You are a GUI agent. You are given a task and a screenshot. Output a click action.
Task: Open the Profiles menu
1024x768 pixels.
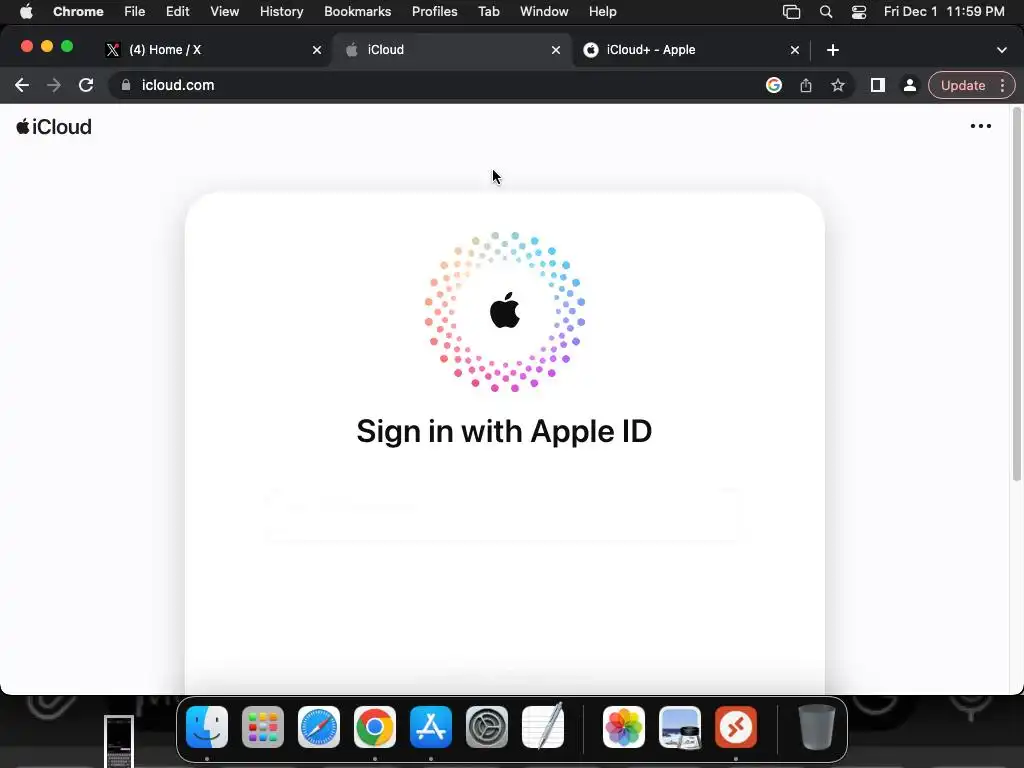[x=434, y=11]
